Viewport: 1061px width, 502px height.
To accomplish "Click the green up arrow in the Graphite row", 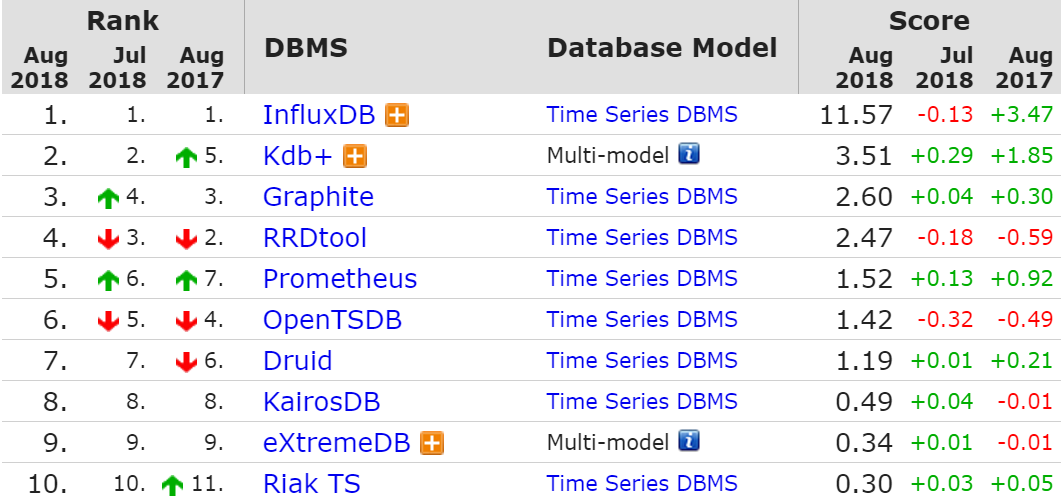I will [x=108, y=198].
